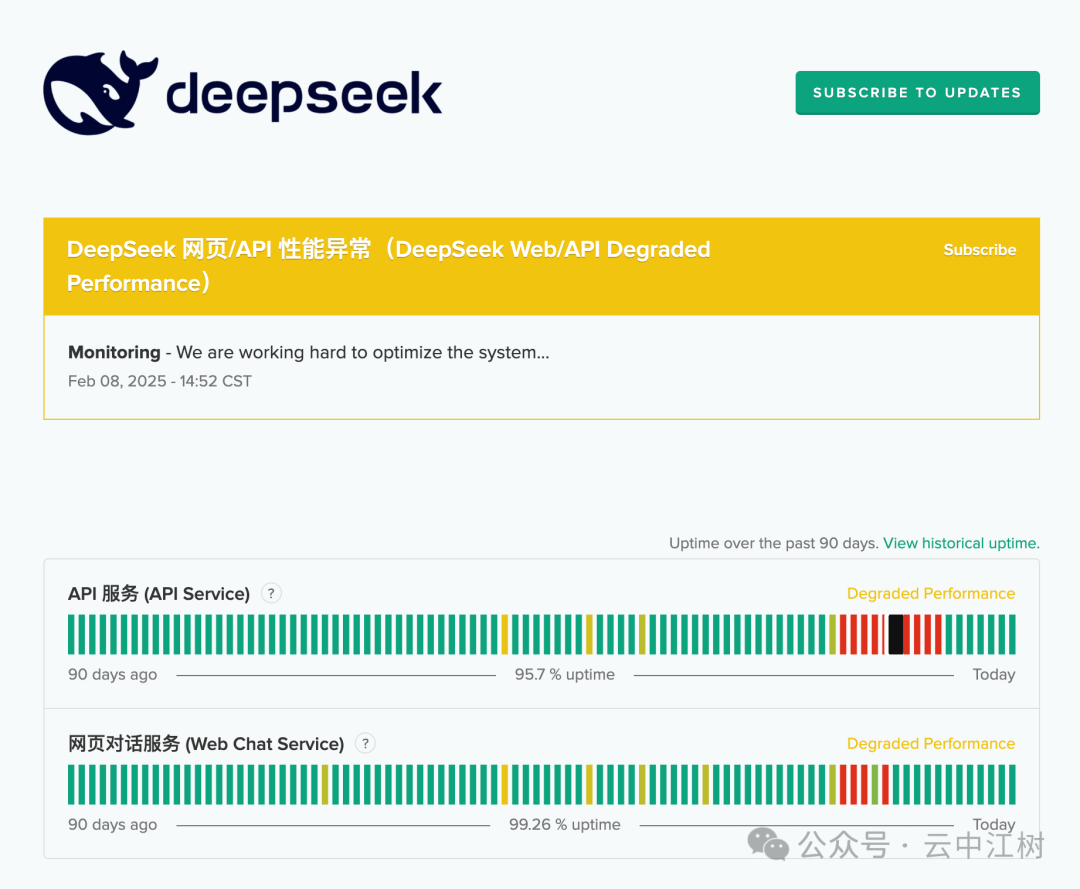
Task: Click 'Today' label under API Service
Action: (993, 674)
